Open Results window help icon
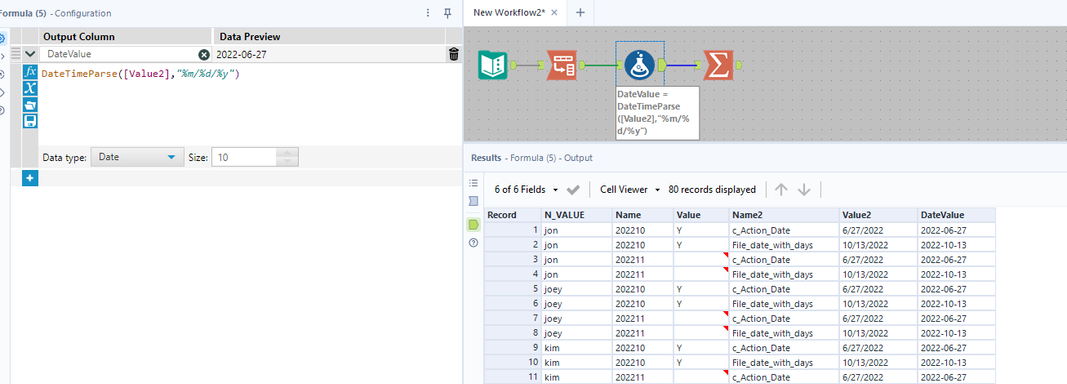This screenshot has height=384, width=1067. pos(474,242)
